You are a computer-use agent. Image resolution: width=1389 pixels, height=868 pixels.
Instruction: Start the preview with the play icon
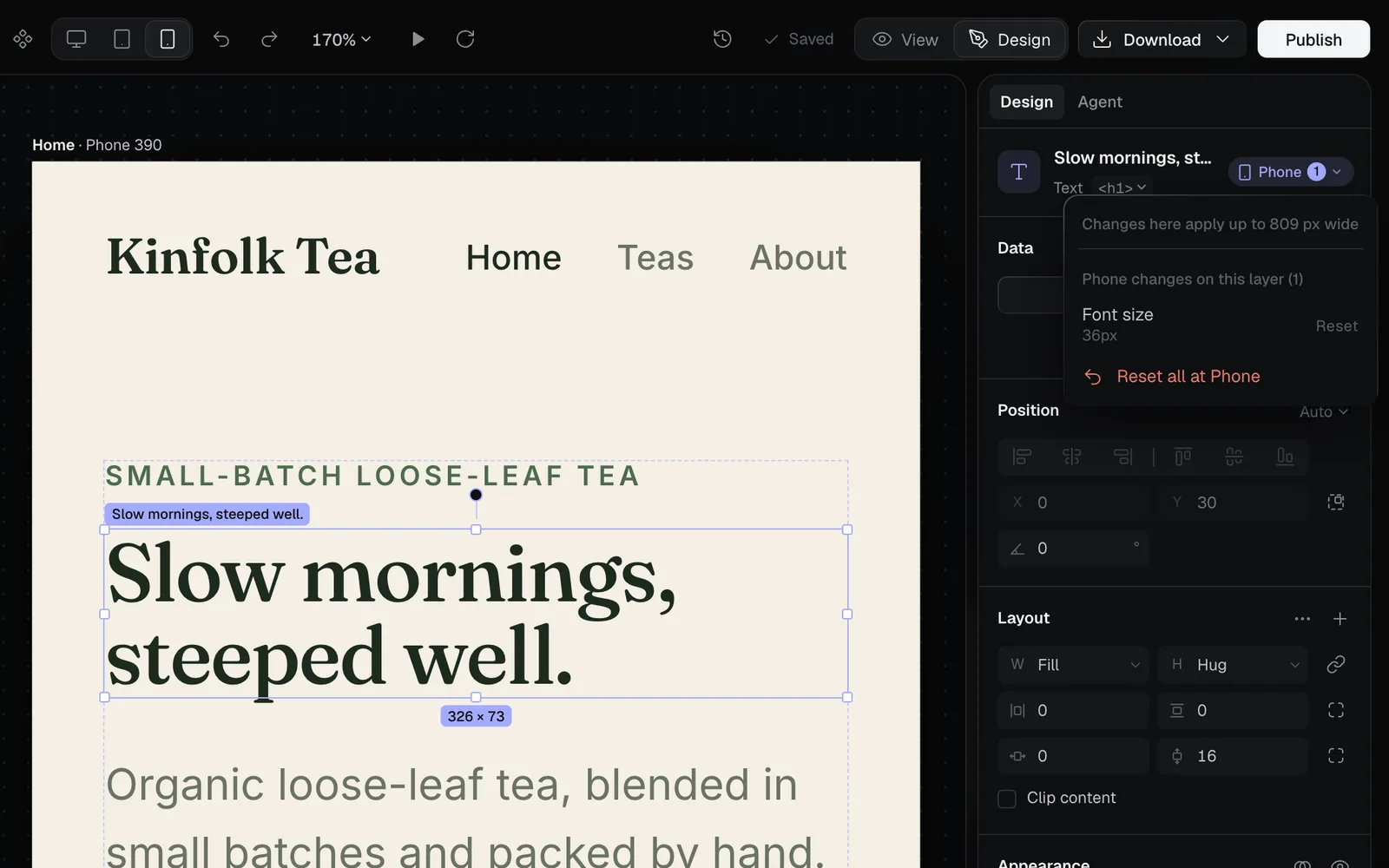tap(418, 39)
